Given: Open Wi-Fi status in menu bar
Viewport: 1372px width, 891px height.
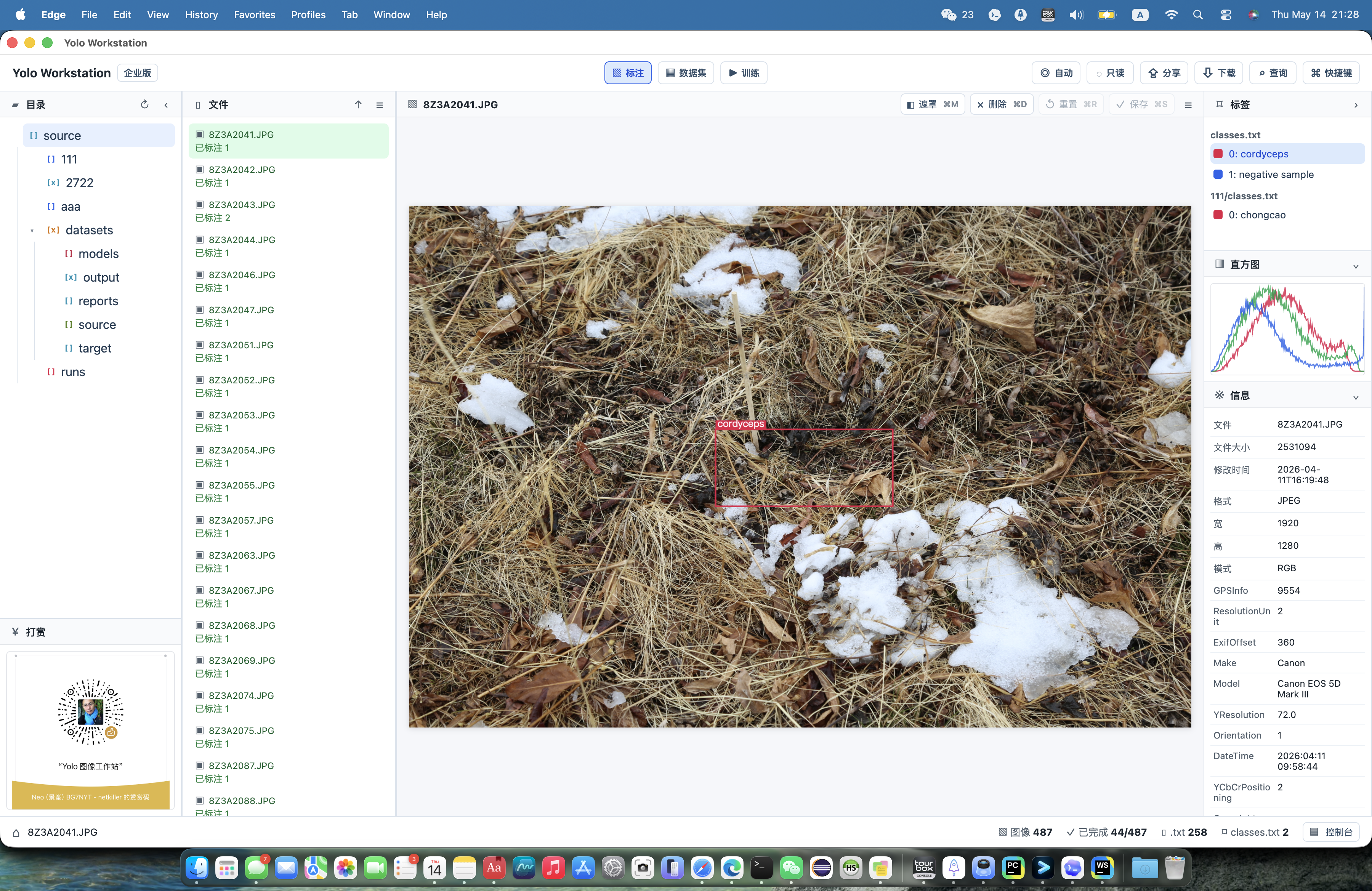Looking at the screenshot, I should [x=1171, y=14].
